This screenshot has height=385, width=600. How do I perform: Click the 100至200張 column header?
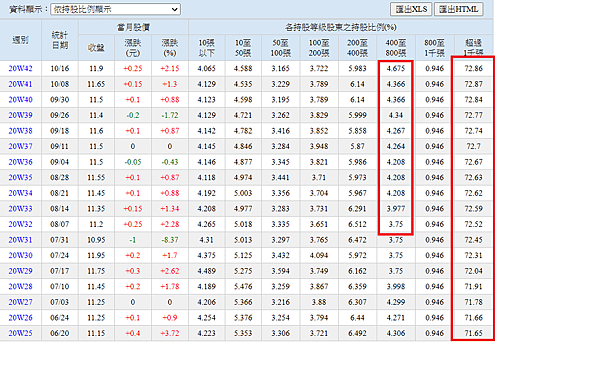point(319,48)
